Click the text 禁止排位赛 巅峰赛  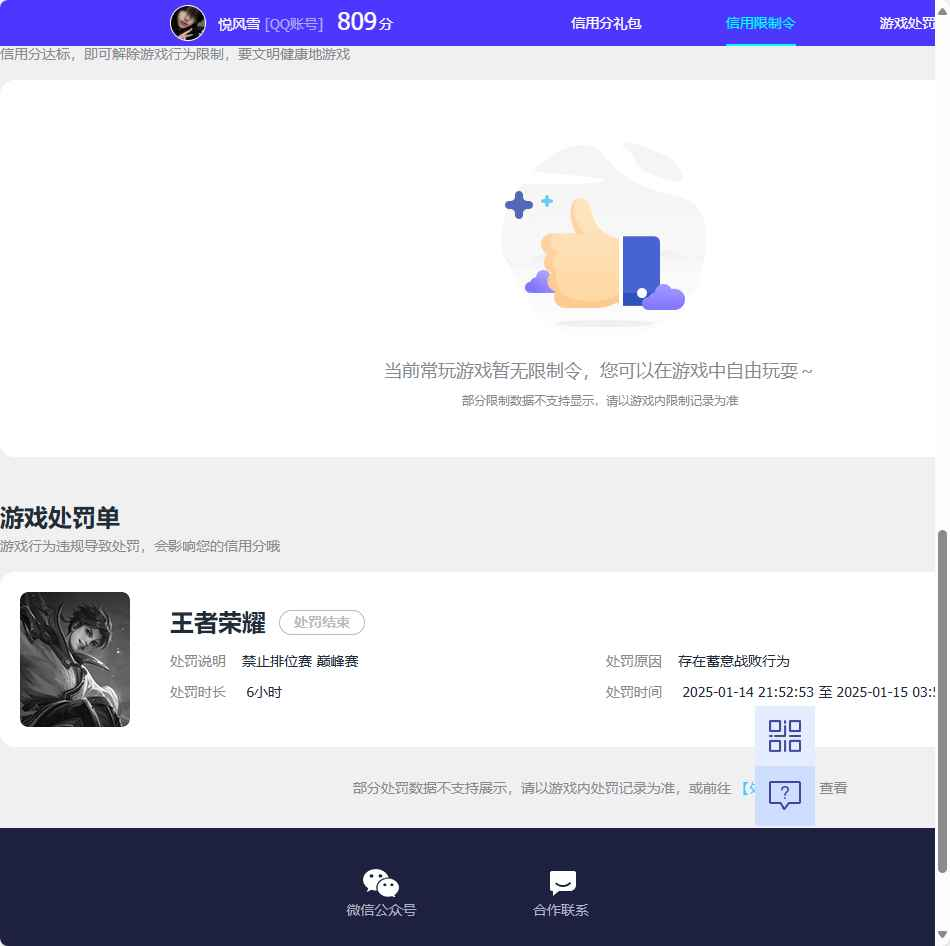(300, 661)
